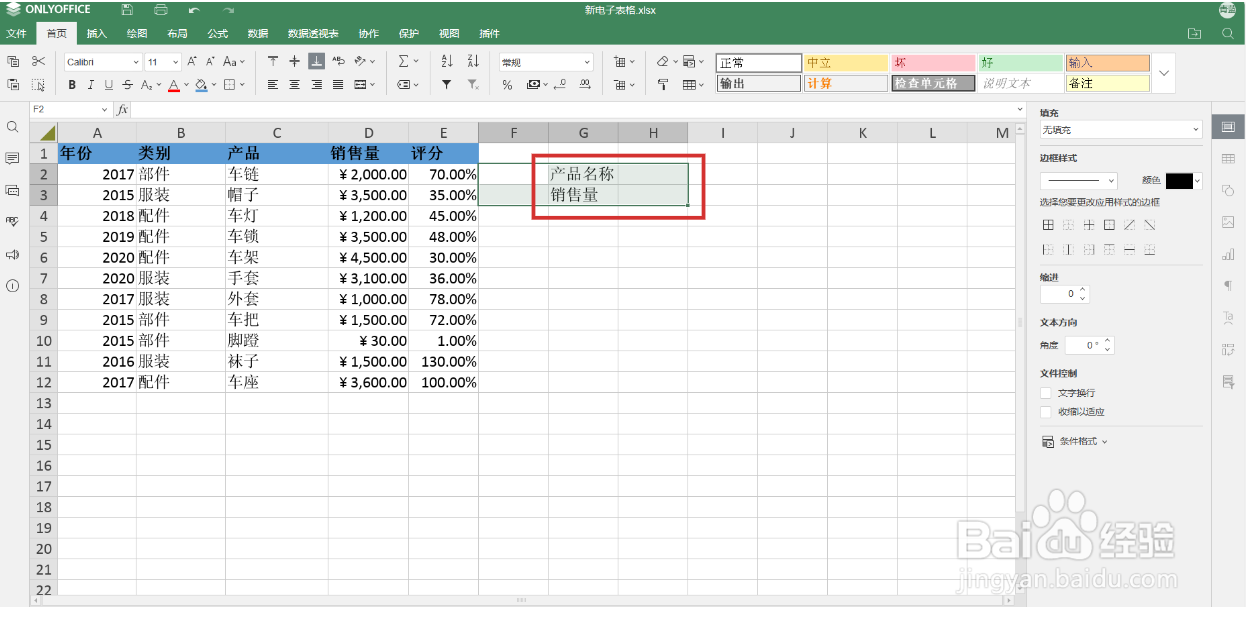The image size is (1246, 622).
Task: Switch to the 插入 ribbon tab
Action: [x=96, y=33]
